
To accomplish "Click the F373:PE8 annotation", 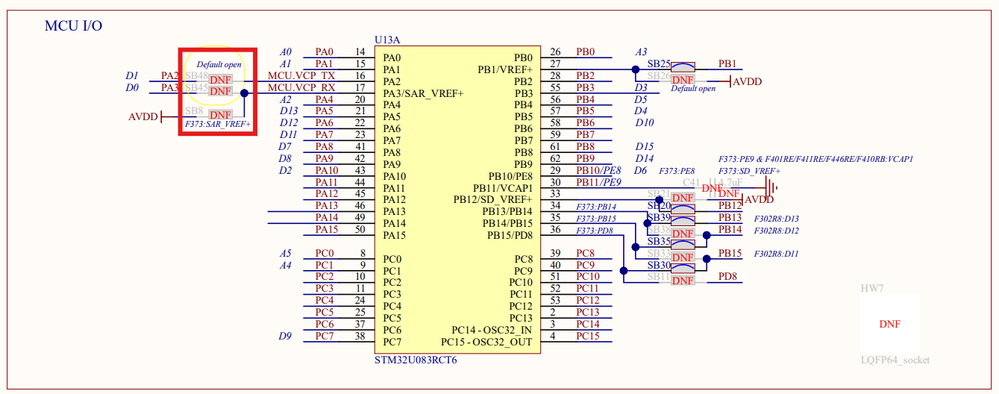I will point(677,171).
